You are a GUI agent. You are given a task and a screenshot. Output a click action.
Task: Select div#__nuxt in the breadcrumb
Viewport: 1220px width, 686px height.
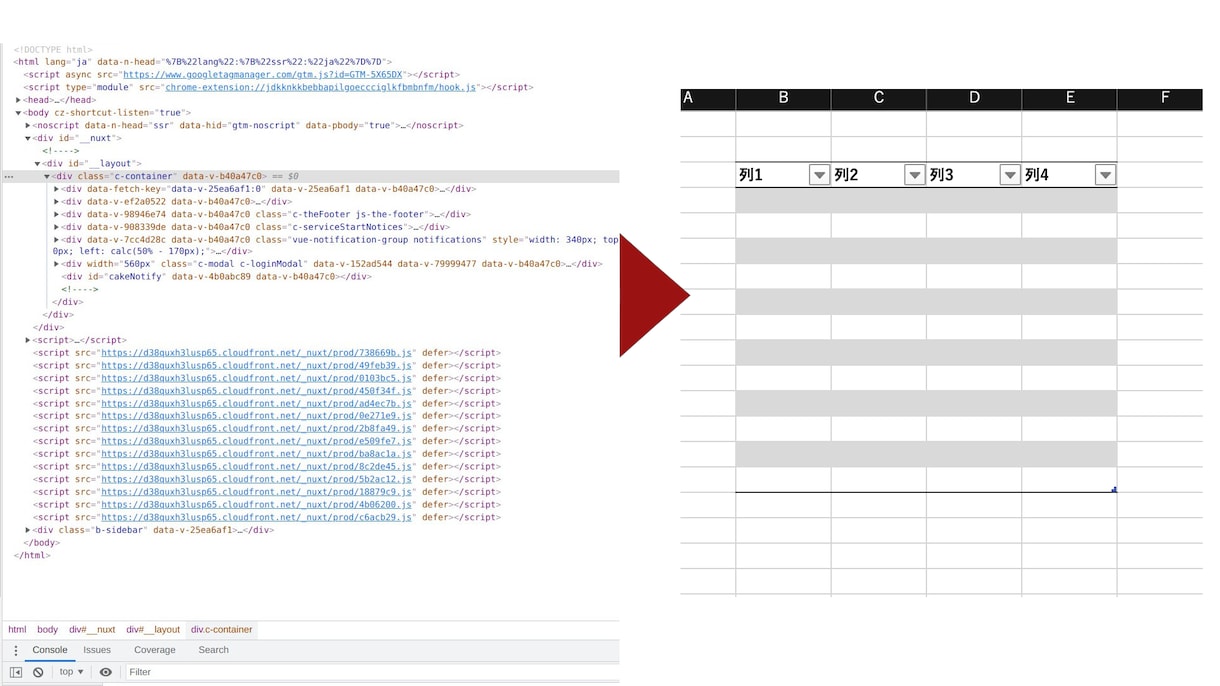[x=92, y=630]
